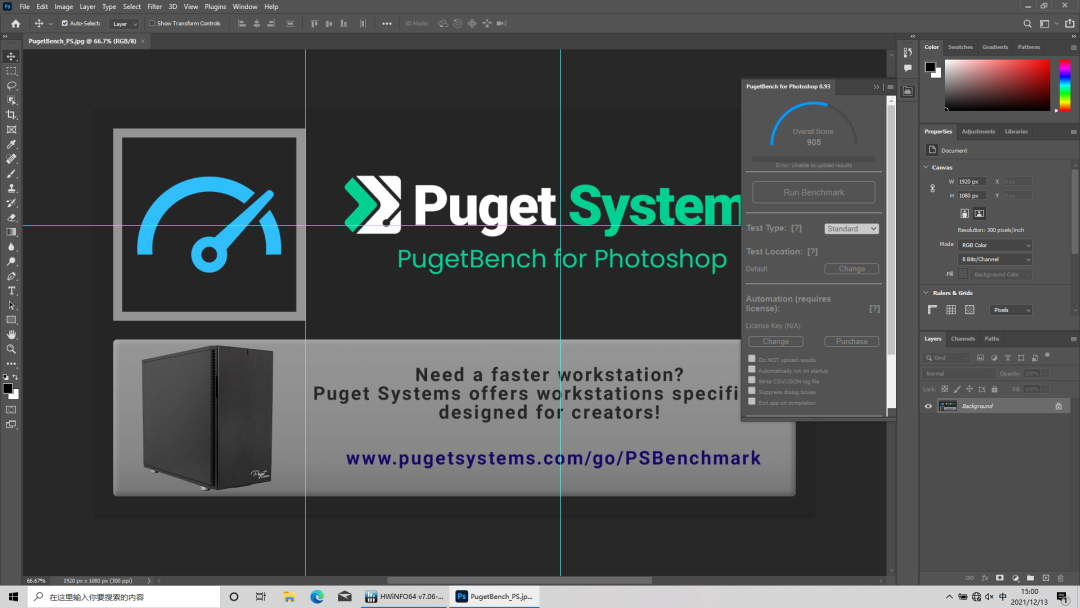Click the color picker gradient field
This screenshot has height=608, width=1080.
(x=997, y=85)
